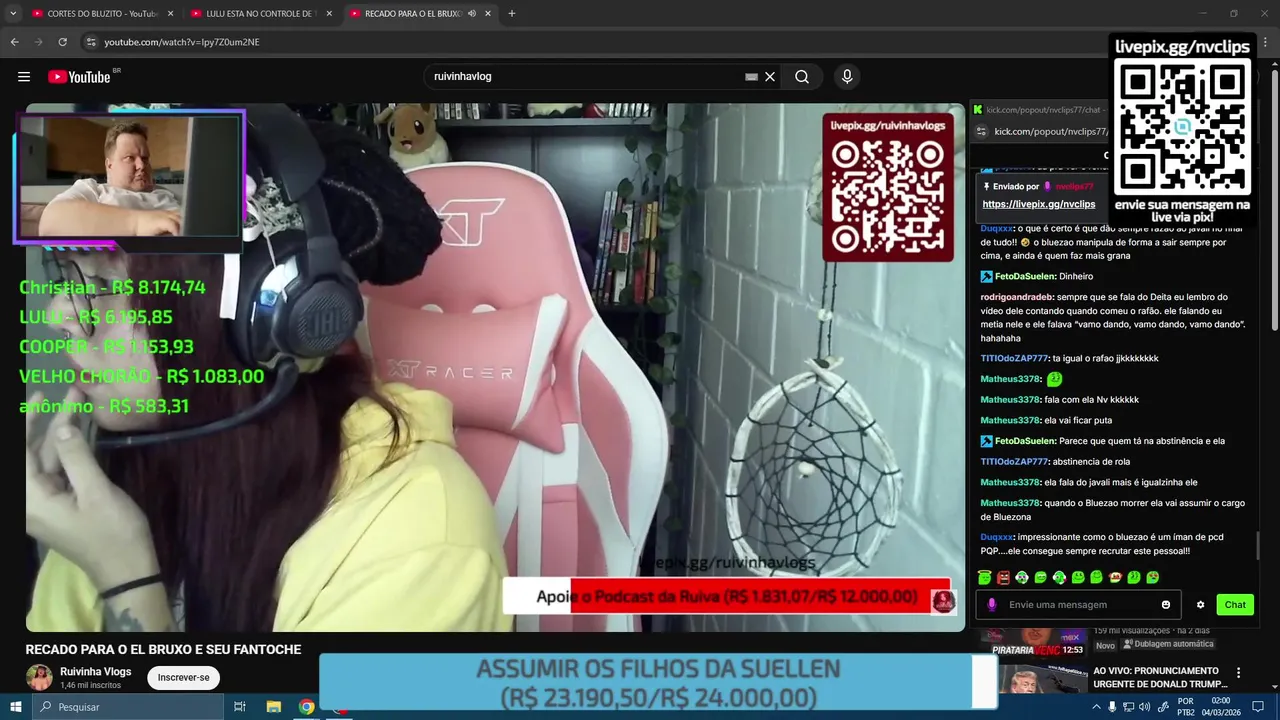Open the tab search dropdown arrow
The width and height of the screenshot is (1280, 720).
(x=13, y=14)
